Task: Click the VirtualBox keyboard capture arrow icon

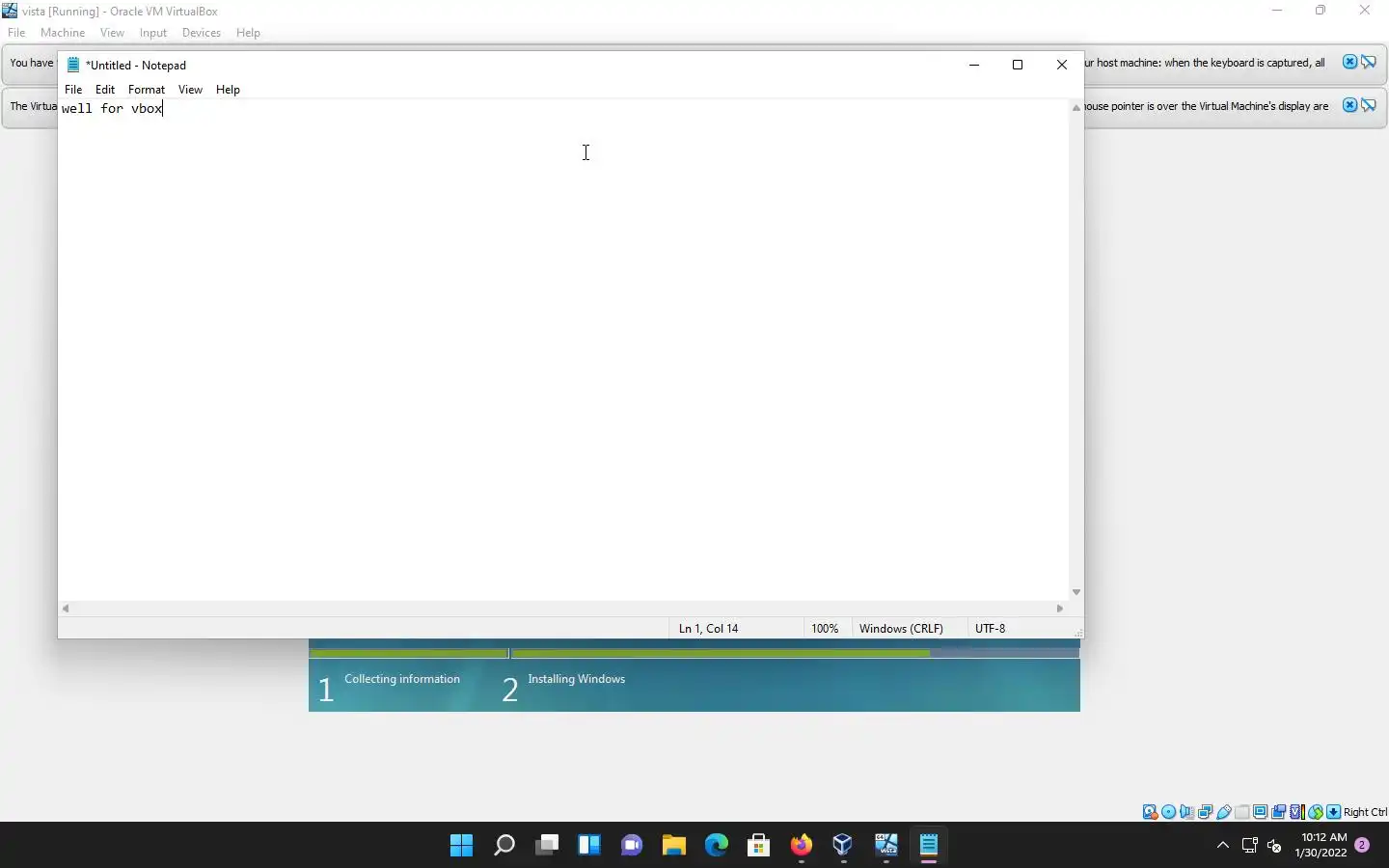Action: click(x=1333, y=812)
